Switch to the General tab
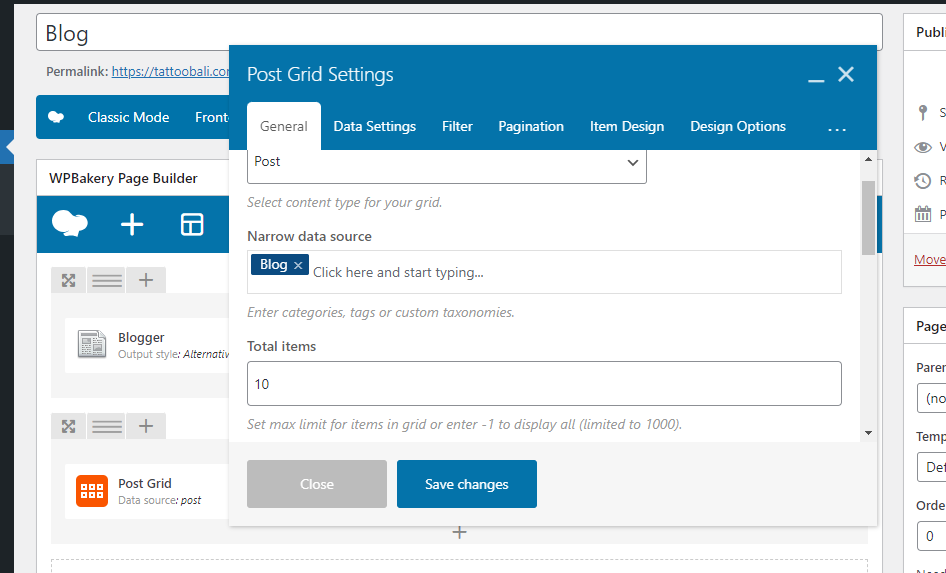 point(284,126)
